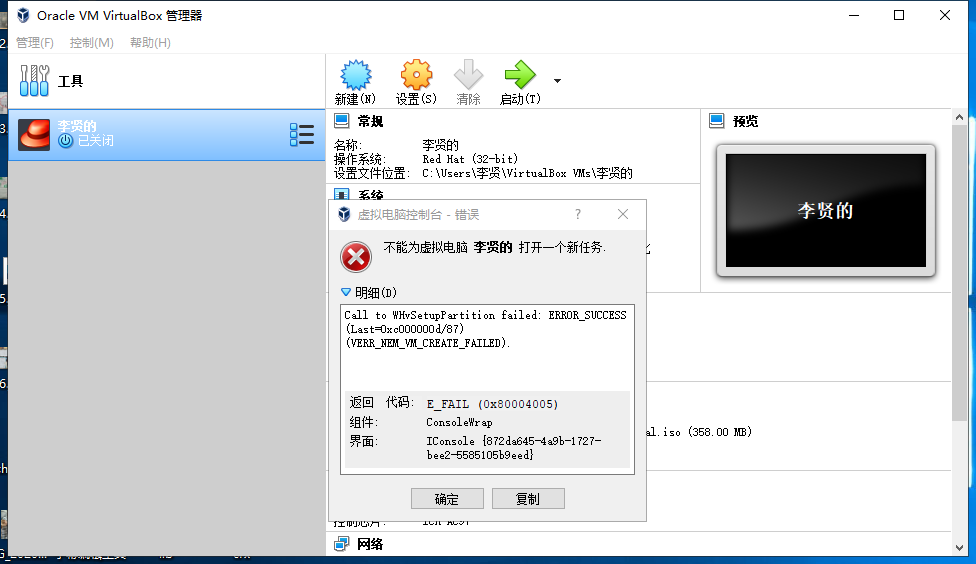This screenshot has width=976, height=564.
Task: Click the 确定 button in error dialog
Action: tap(447, 499)
